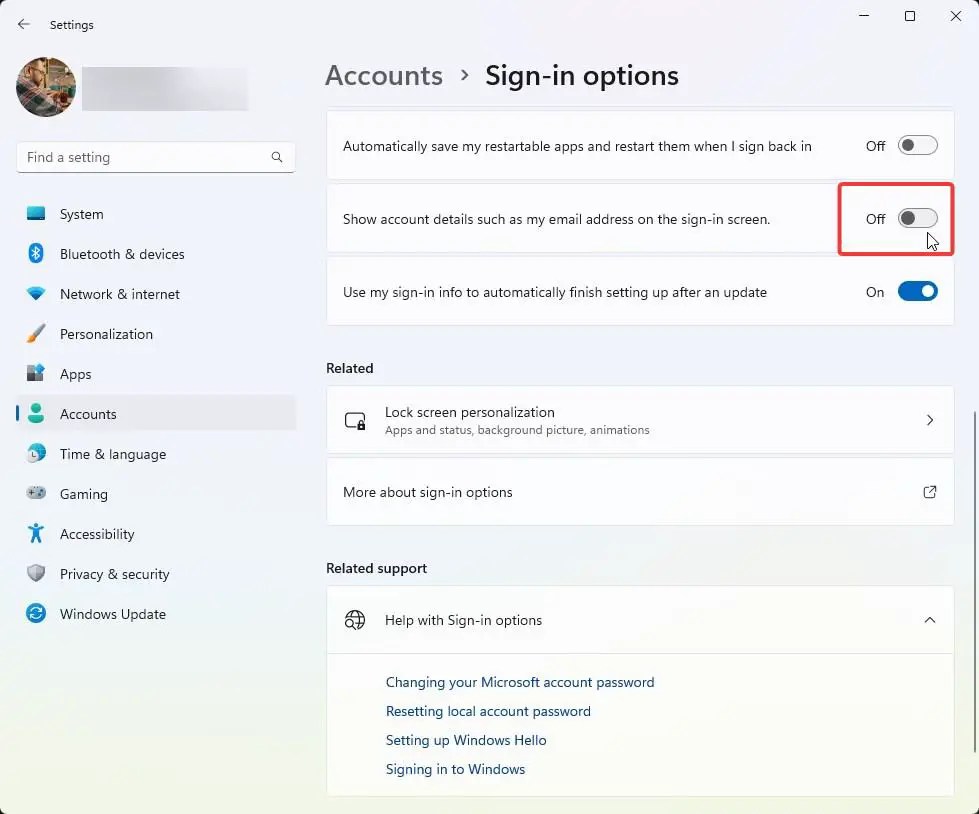Collapse Help with Sign-in options section
Viewport: 979px width, 814px height.
click(x=930, y=620)
